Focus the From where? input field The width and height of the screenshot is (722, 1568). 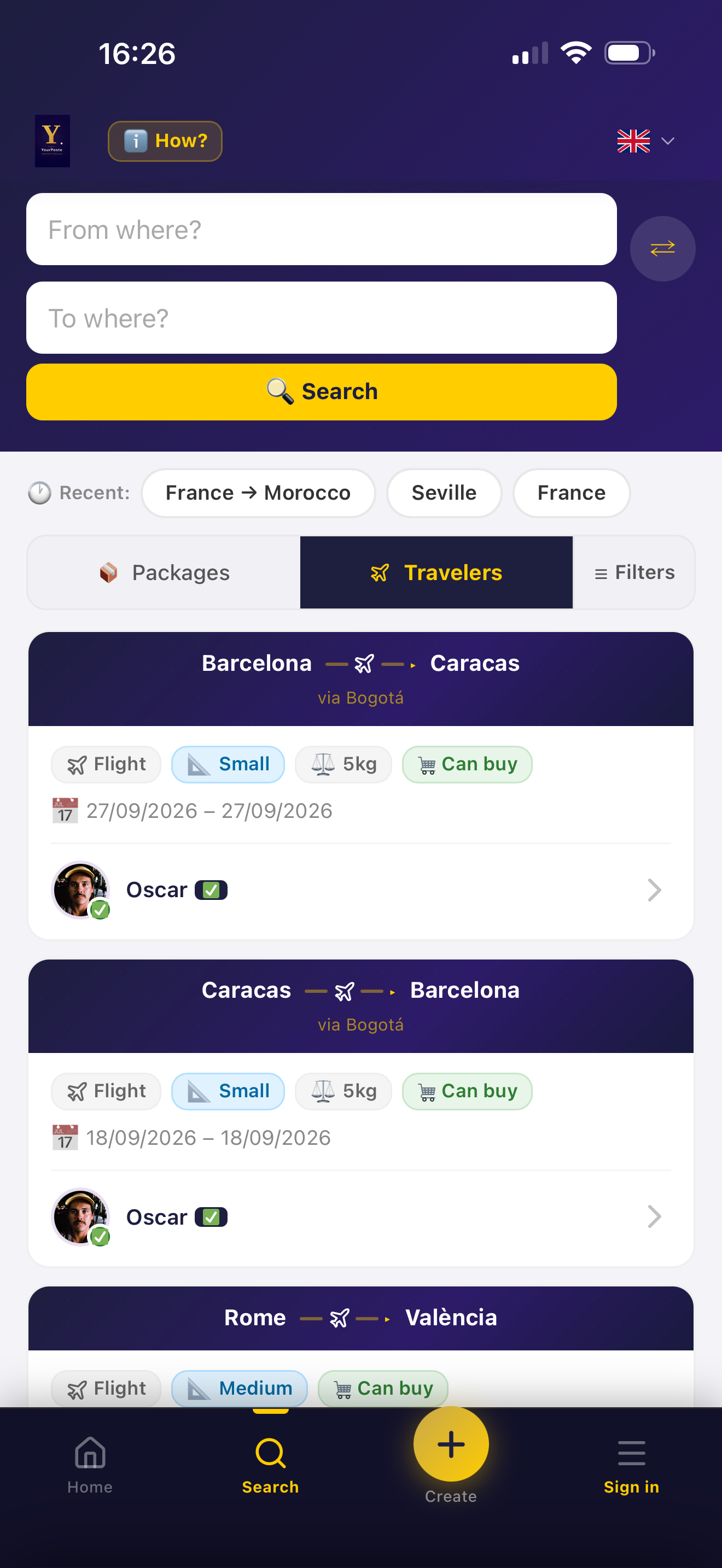[322, 229]
